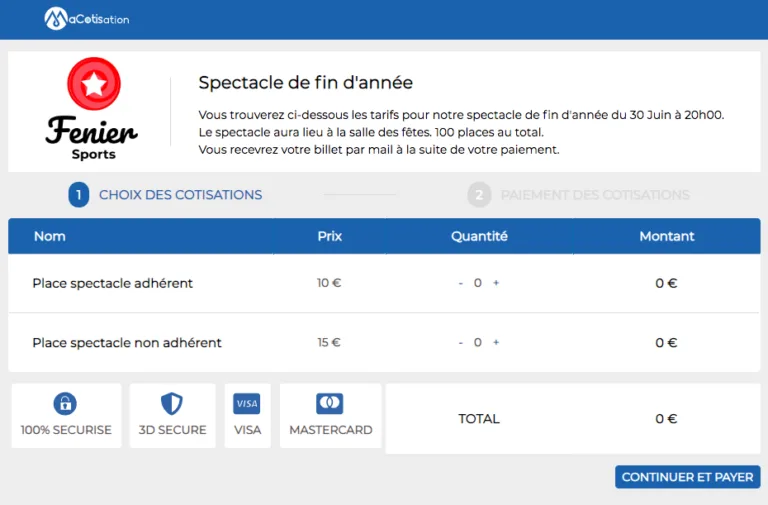Screen dimensions: 768x505
Task: Click the quantity value for non adhérent
Action: pos(478,342)
